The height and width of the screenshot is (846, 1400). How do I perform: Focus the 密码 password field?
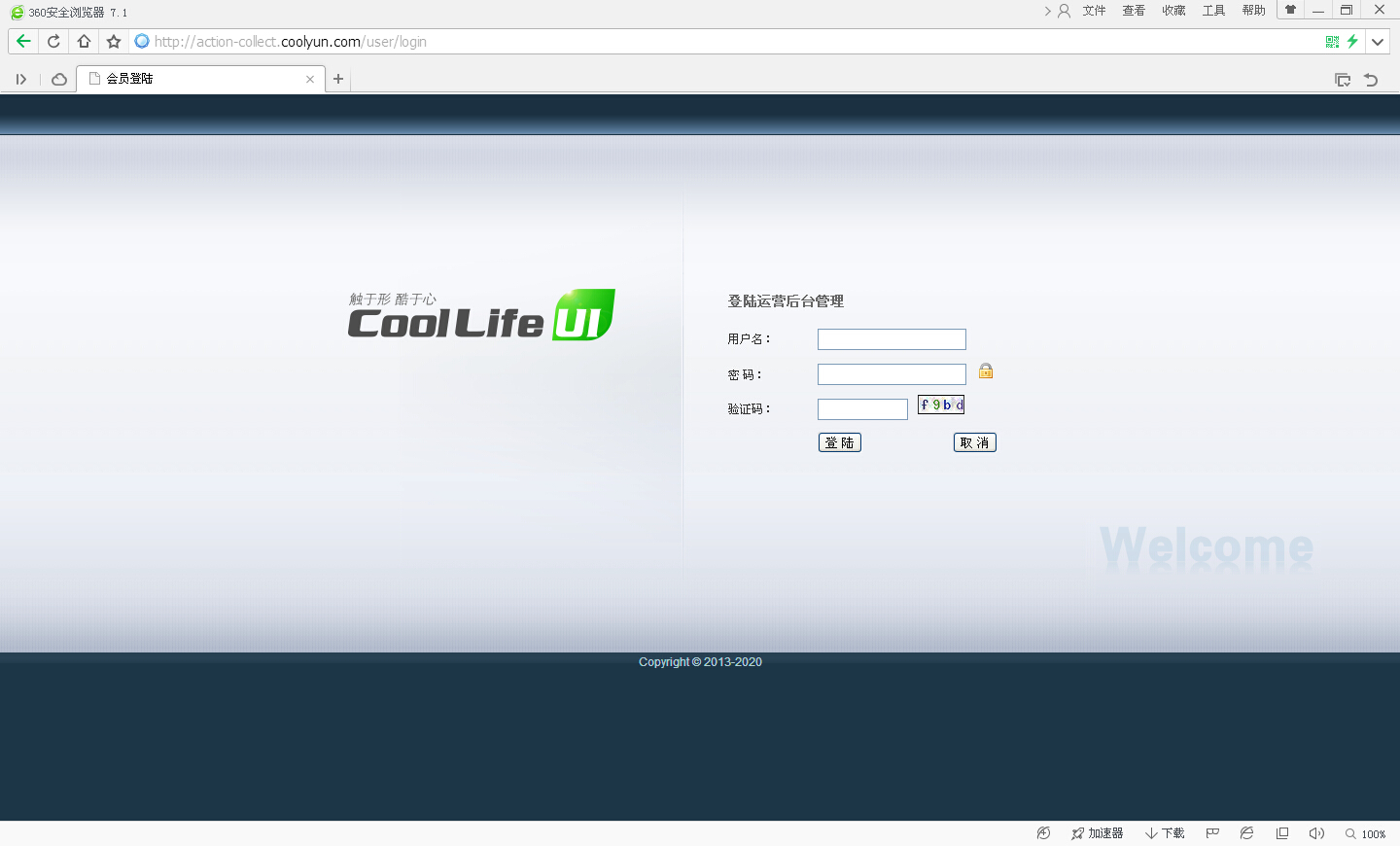point(892,374)
